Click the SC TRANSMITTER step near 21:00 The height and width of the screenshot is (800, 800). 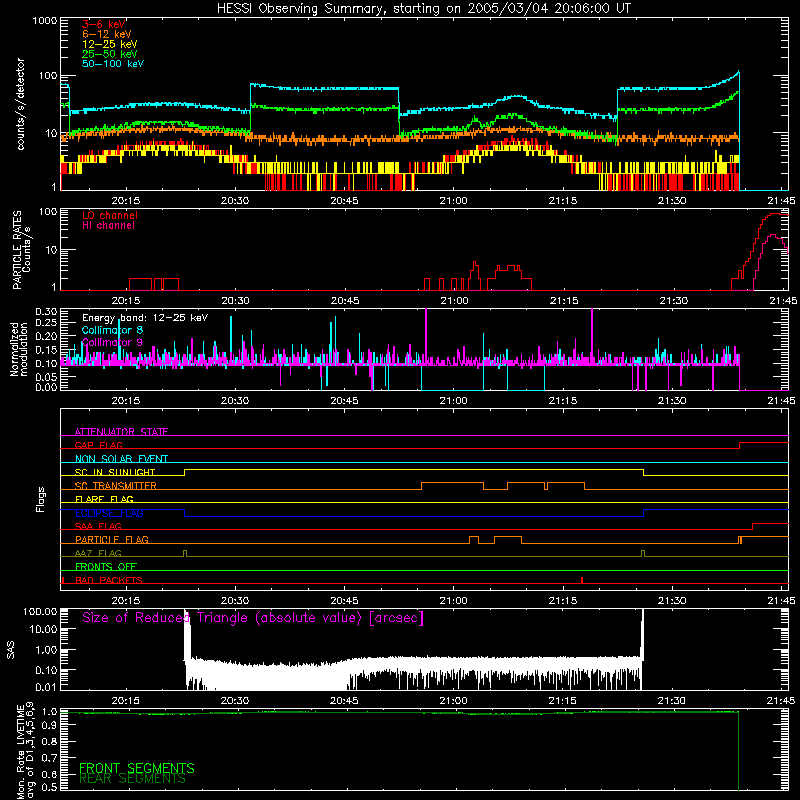point(452,486)
